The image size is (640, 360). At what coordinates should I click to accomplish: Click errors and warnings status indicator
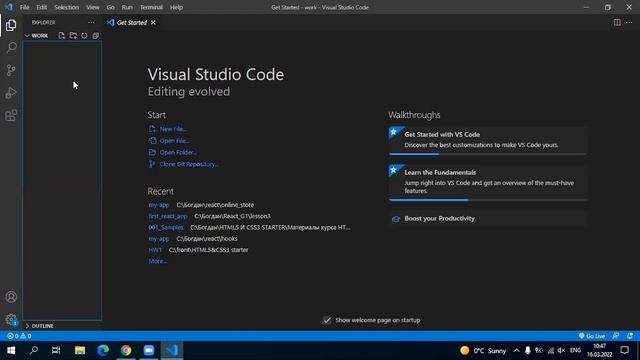[19, 336]
